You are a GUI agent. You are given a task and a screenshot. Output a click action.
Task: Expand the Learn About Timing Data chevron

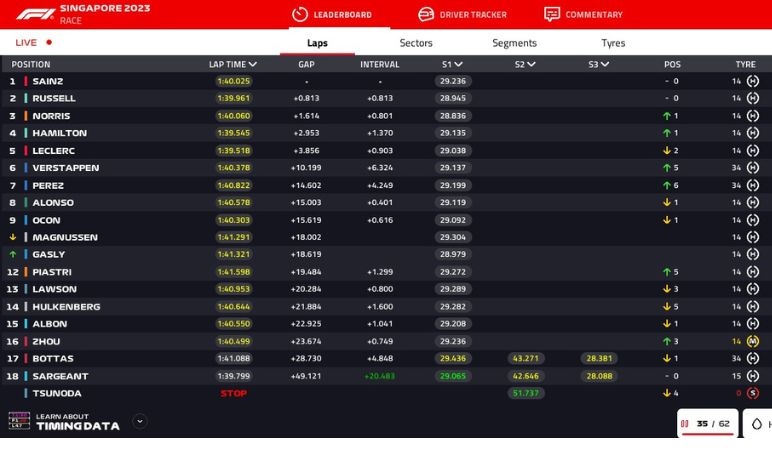[140, 421]
